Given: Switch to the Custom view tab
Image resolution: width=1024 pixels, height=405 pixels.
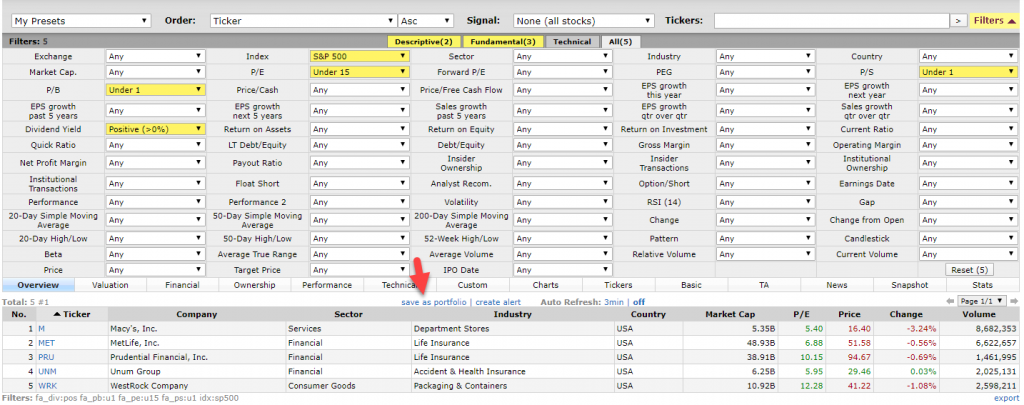Looking at the screenshot, I should tap(473, 285).
